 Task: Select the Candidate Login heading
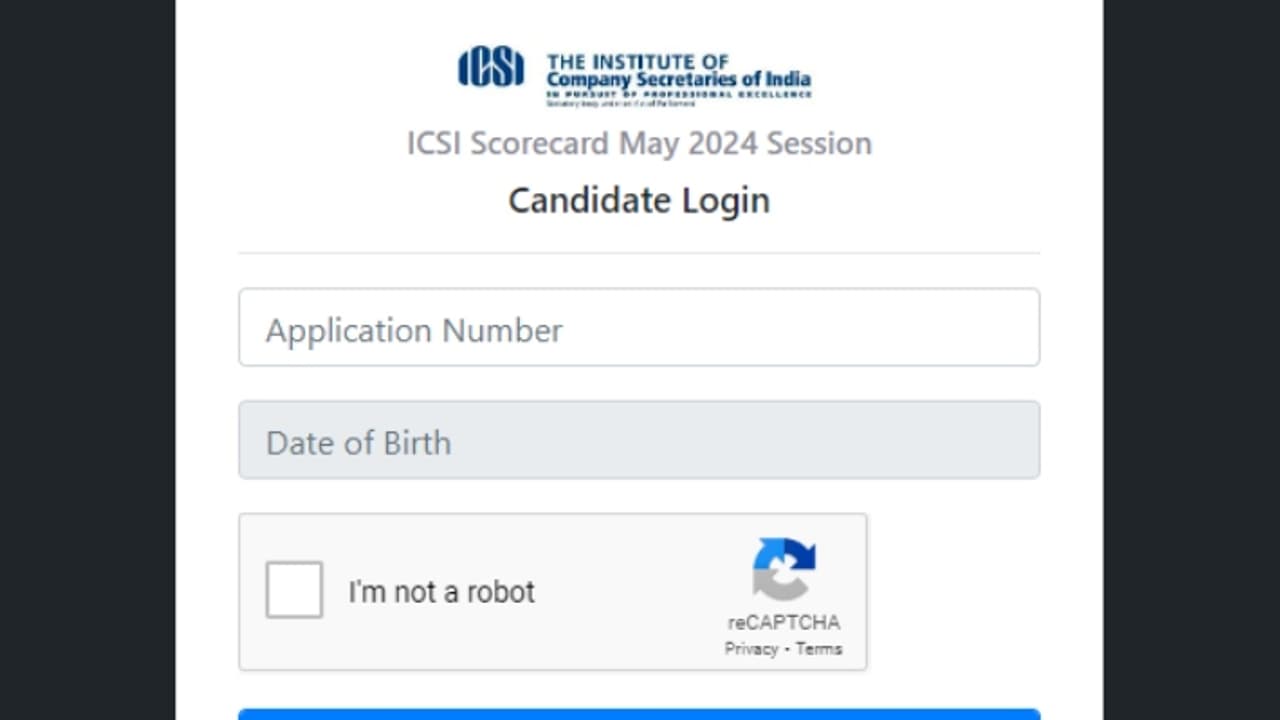(639, 200)
